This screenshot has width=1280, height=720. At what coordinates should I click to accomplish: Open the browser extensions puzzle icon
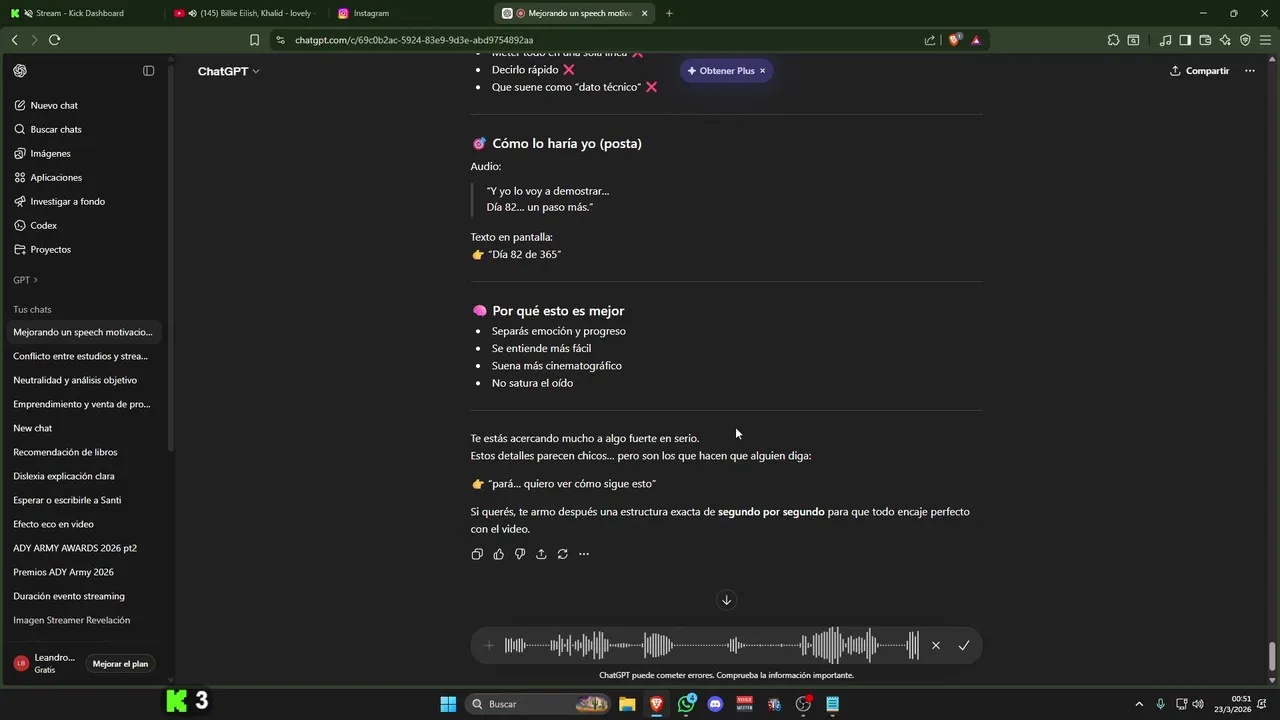coord(1113,40)
